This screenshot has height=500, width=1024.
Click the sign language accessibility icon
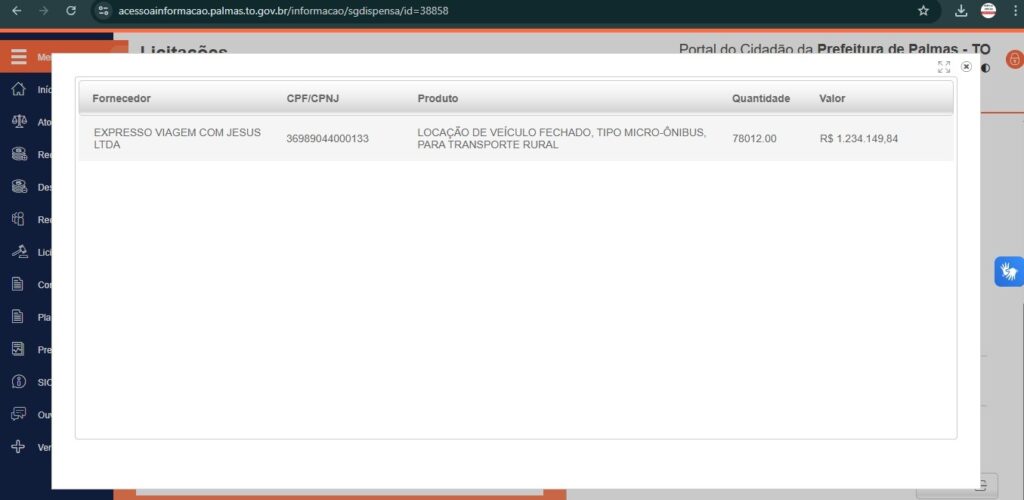(x=1009, y=271)
